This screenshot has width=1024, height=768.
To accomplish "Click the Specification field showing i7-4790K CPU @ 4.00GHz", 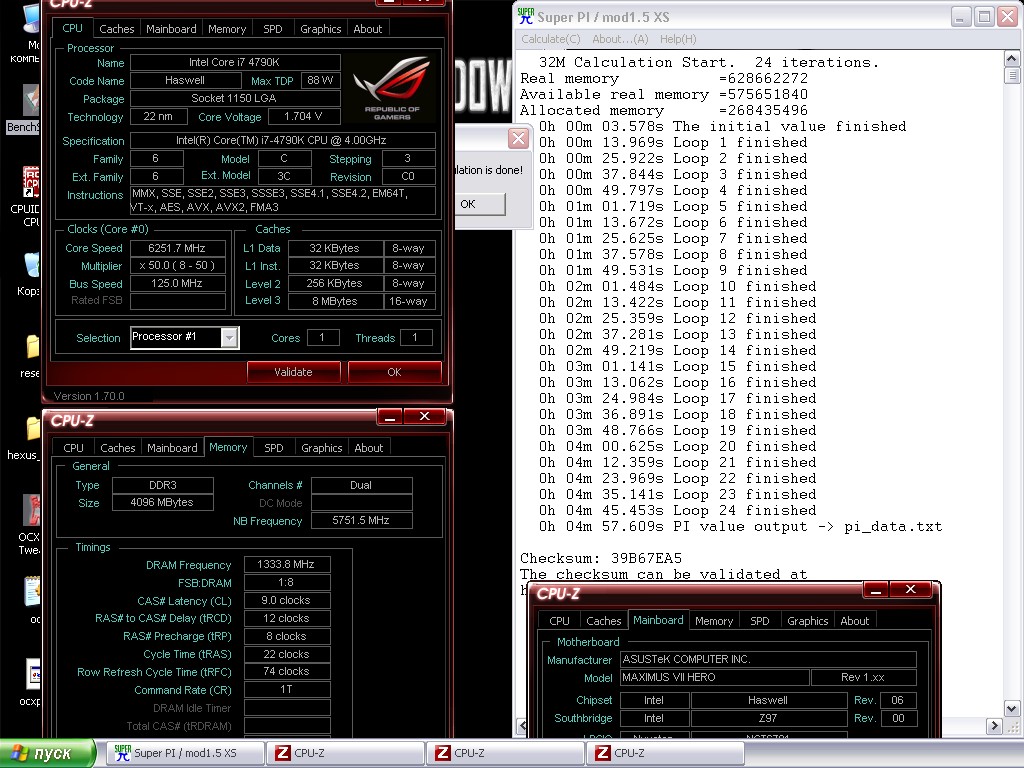I will [283, 140].
